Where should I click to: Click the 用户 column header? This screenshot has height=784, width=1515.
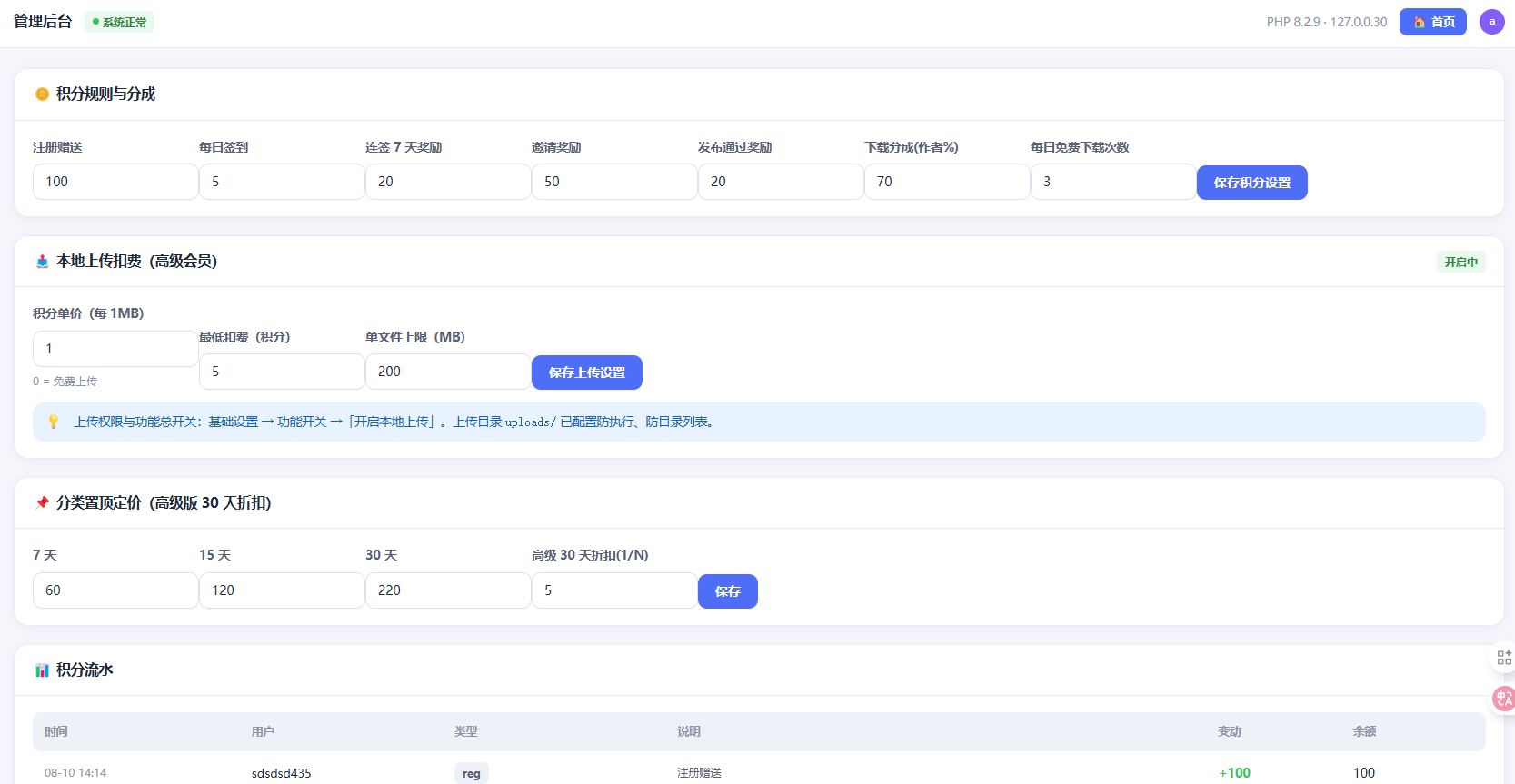pos(264,731)
